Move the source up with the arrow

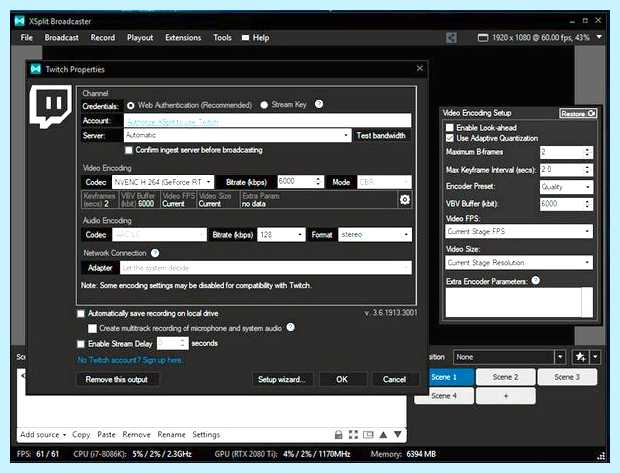383,435
